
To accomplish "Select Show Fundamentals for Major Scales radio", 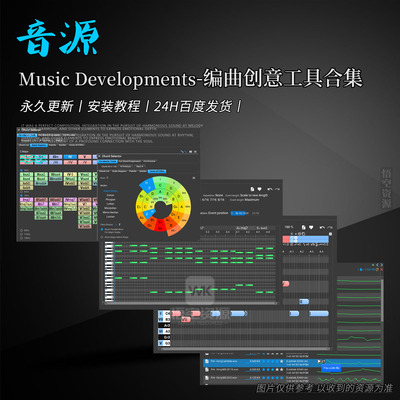I will click(102, 230).
